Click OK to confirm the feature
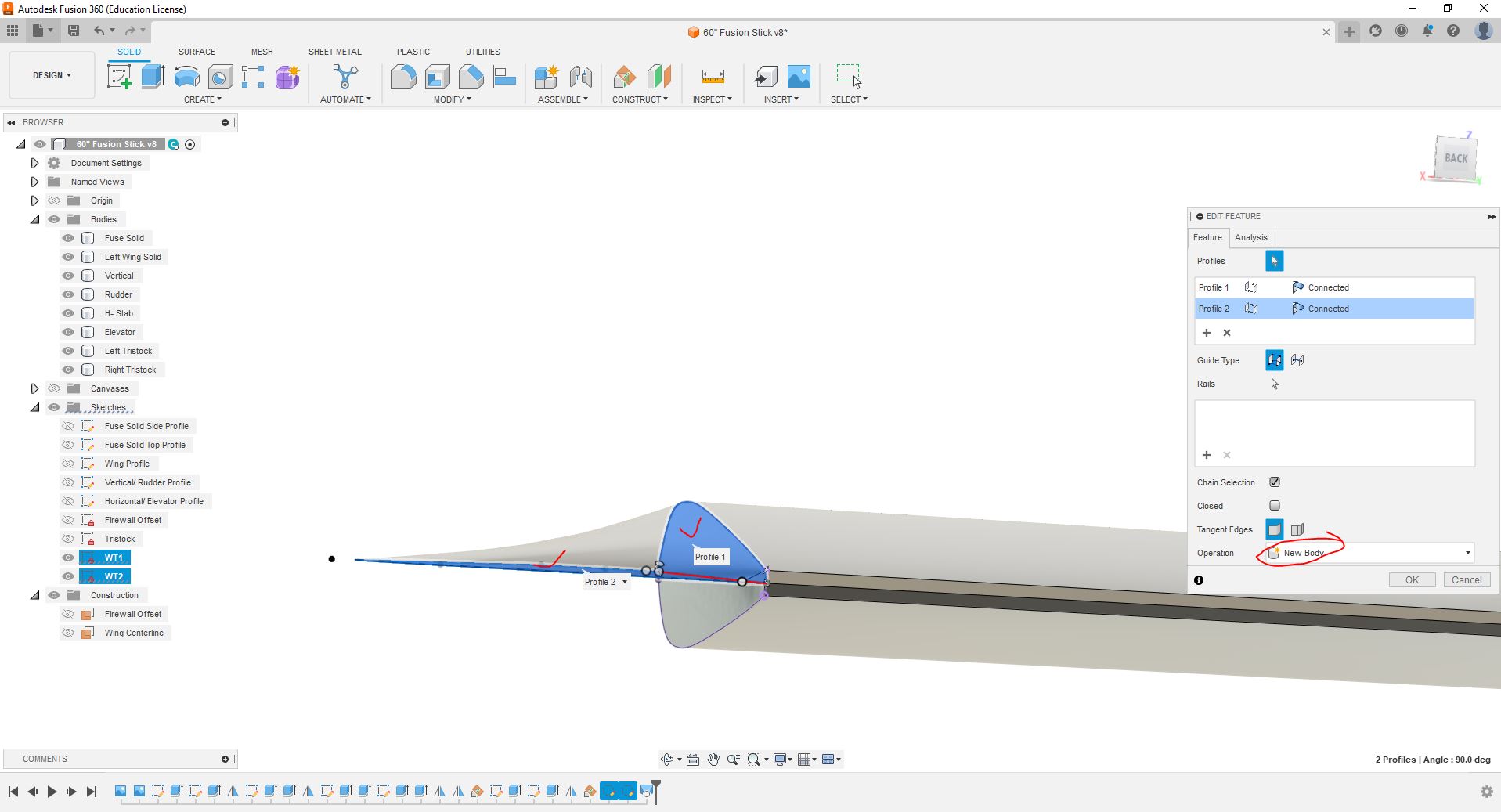Screen dimensions: 1501x812 click(x=1412, y=580)
